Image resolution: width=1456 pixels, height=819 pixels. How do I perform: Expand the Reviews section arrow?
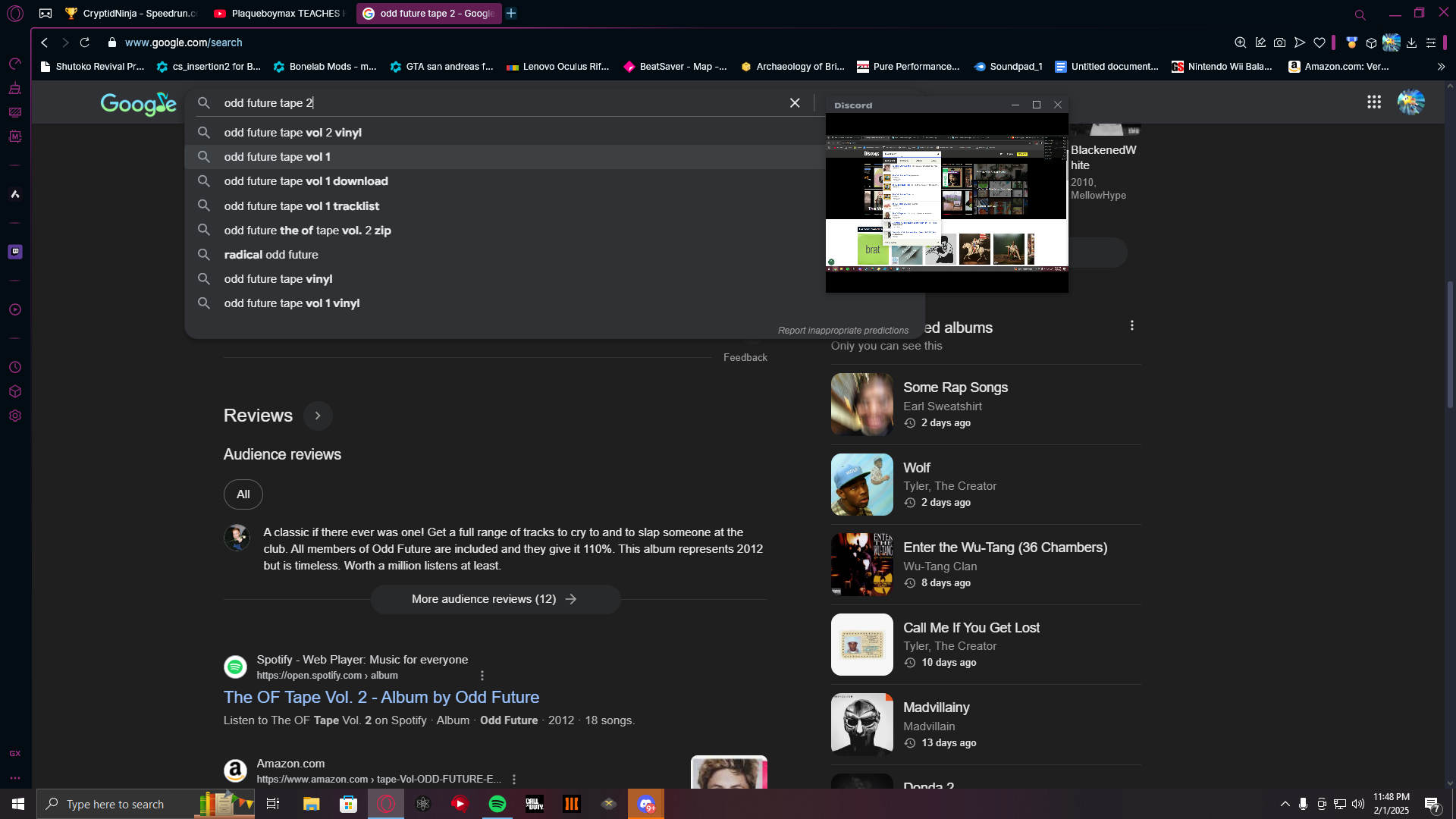click(318, 416)
